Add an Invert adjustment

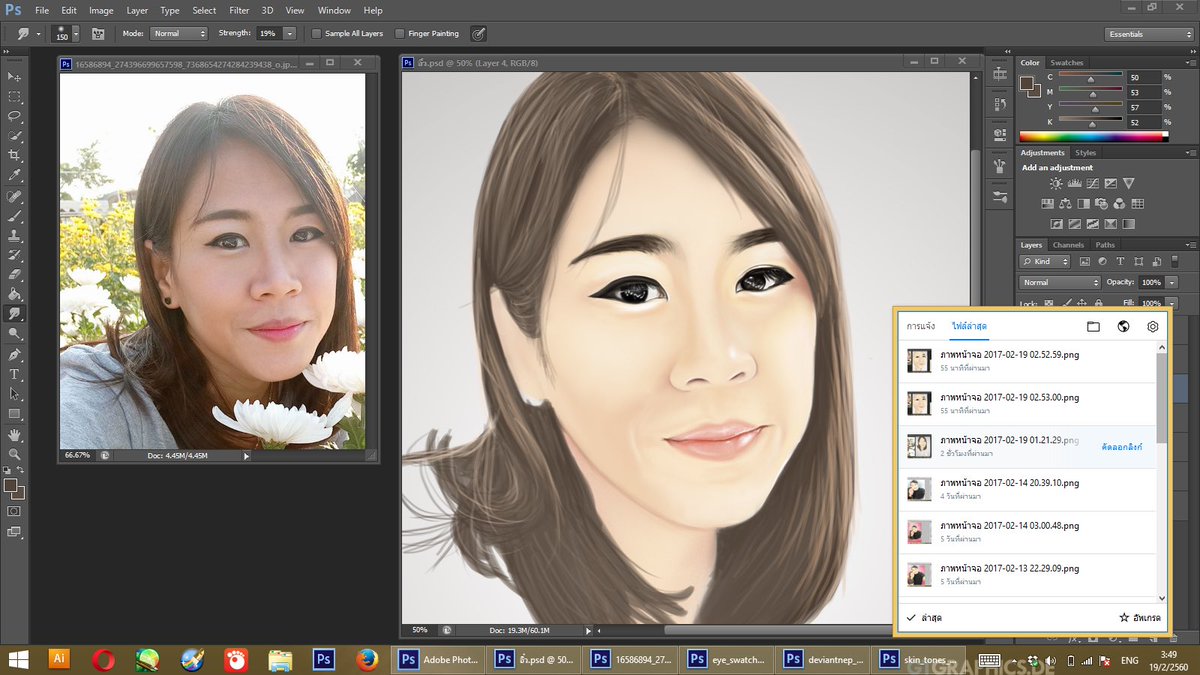pos(1057,224)
